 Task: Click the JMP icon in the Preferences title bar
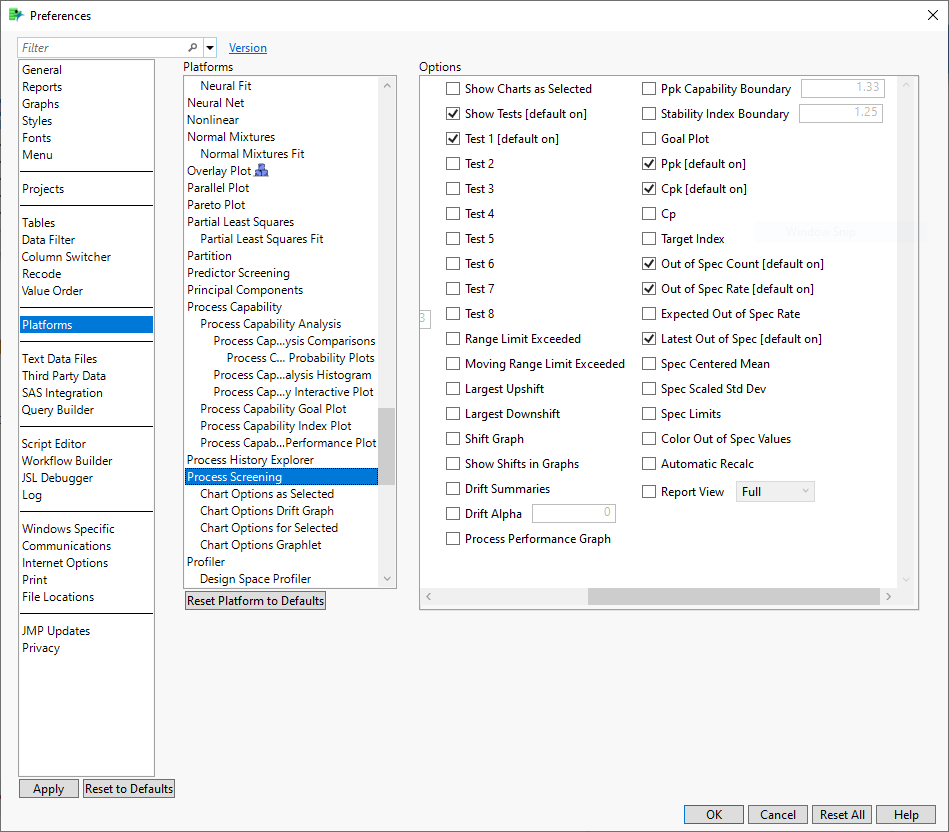[x=16, y=15]
